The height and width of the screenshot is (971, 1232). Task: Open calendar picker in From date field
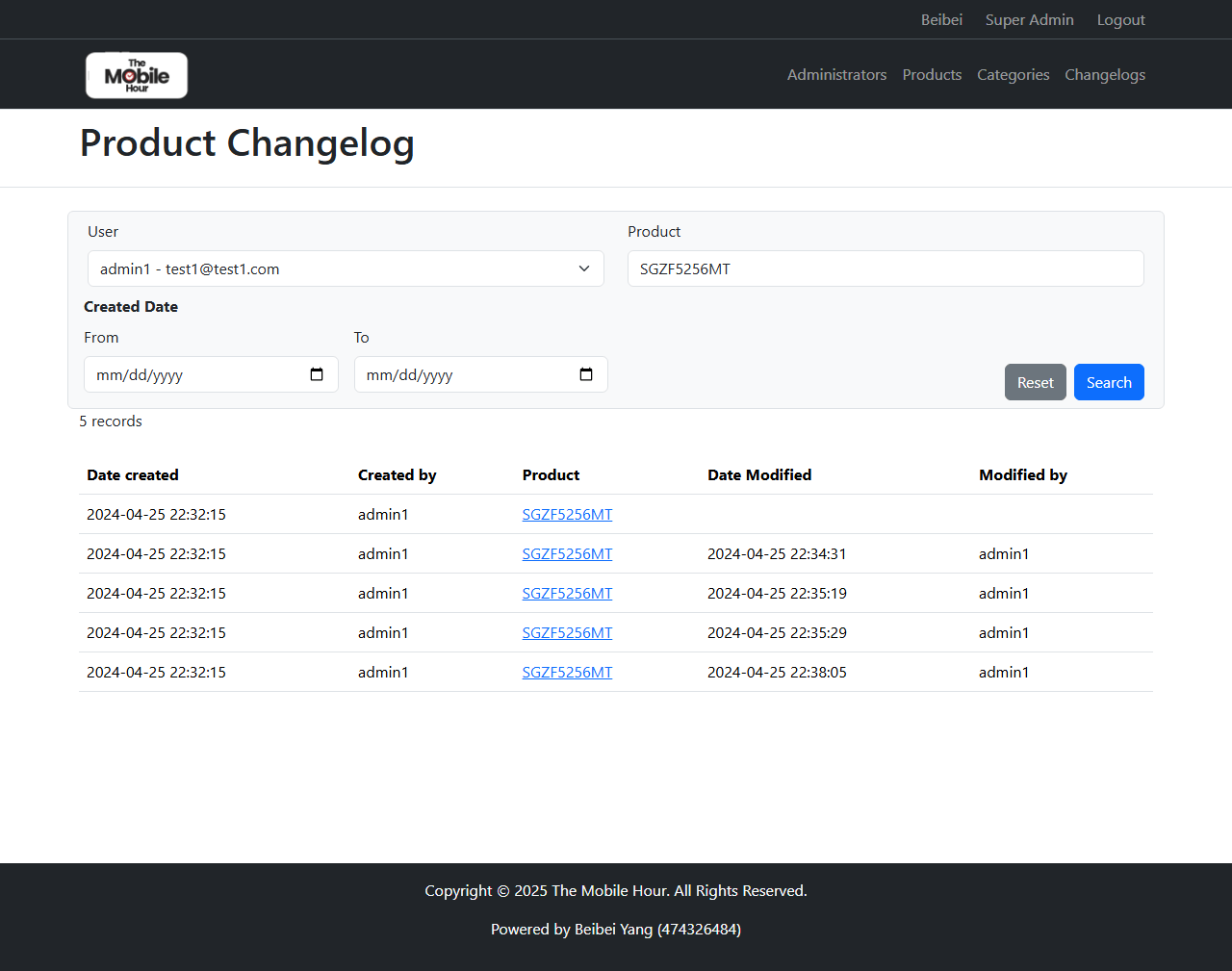pyautogui.click(x=317, y=374)
